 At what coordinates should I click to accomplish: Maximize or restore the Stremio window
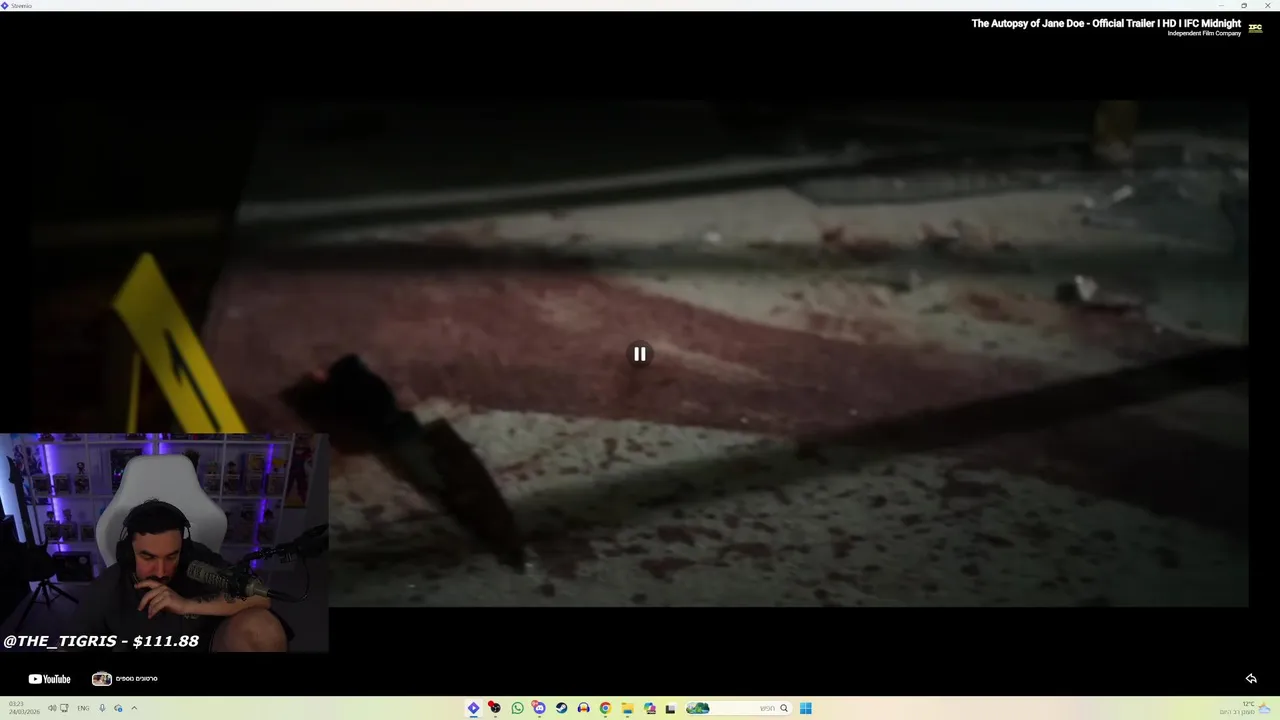click(1244, 5)
